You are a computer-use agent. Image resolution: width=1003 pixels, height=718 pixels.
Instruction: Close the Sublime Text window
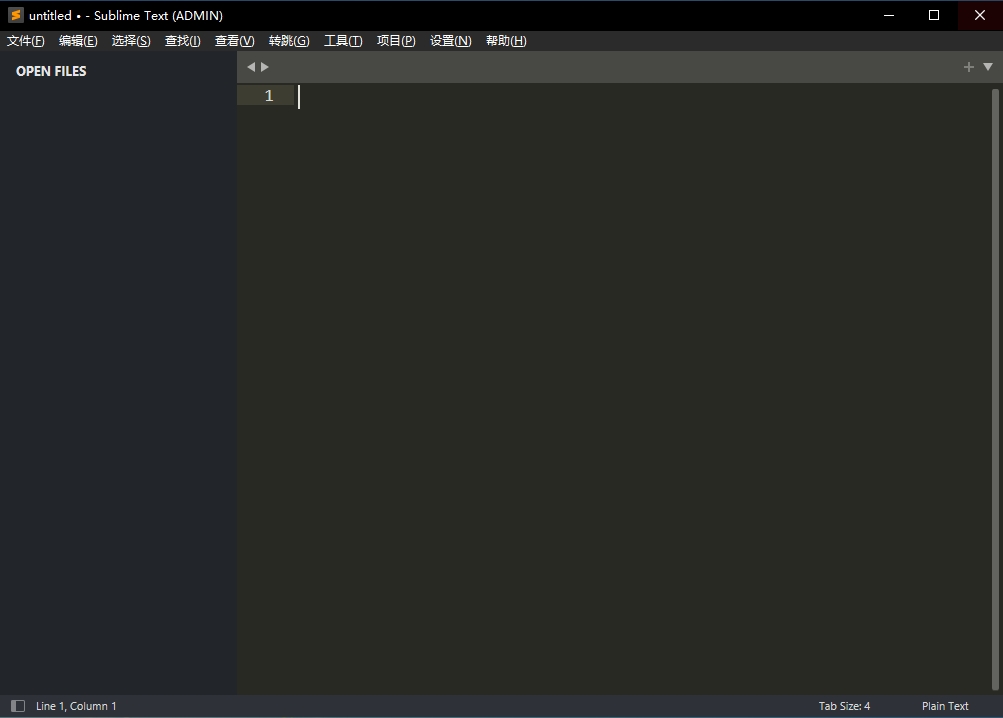click(x=980, y=15)
